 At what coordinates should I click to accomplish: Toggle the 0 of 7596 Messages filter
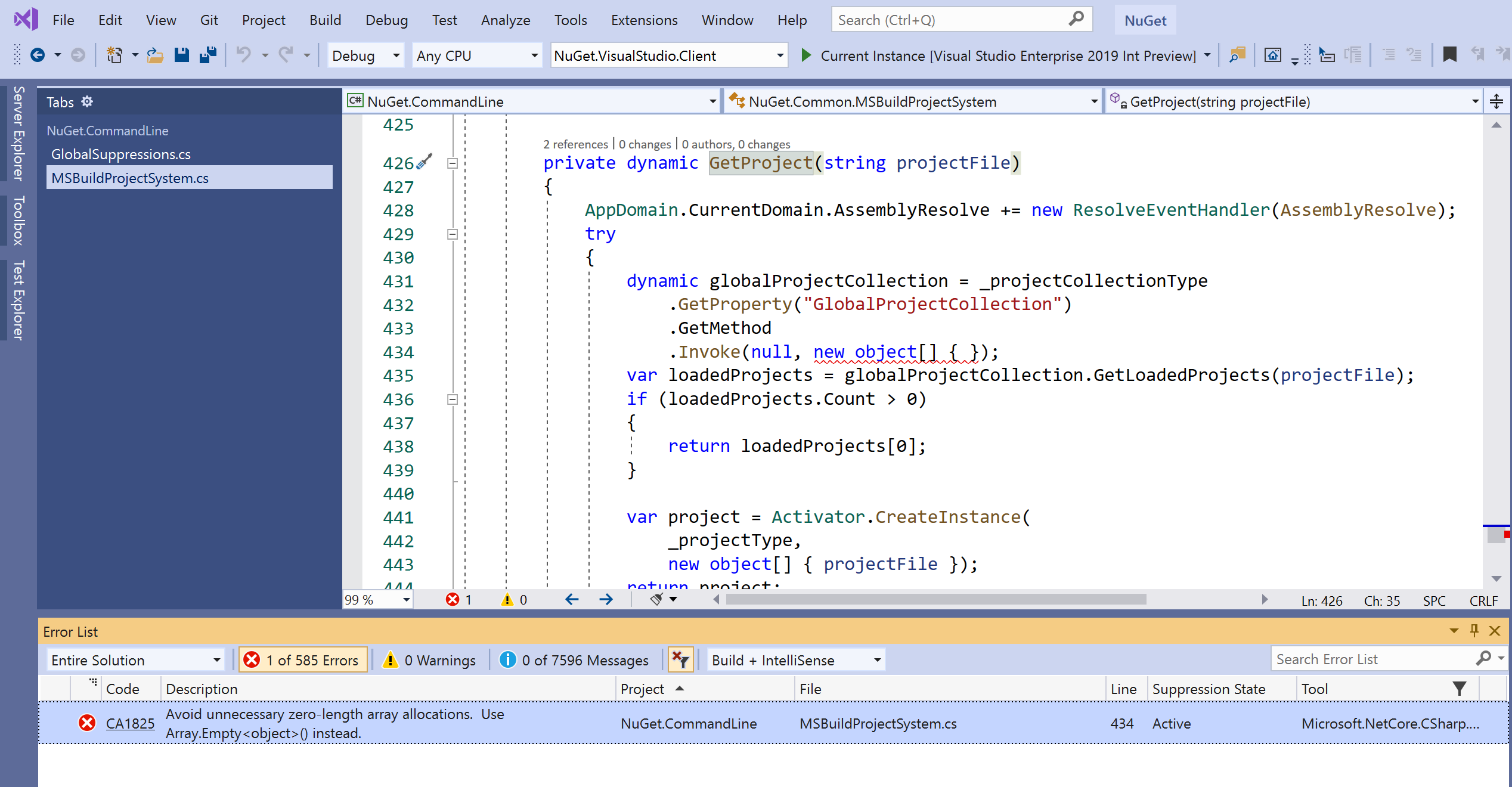click(x=574, y=659)
